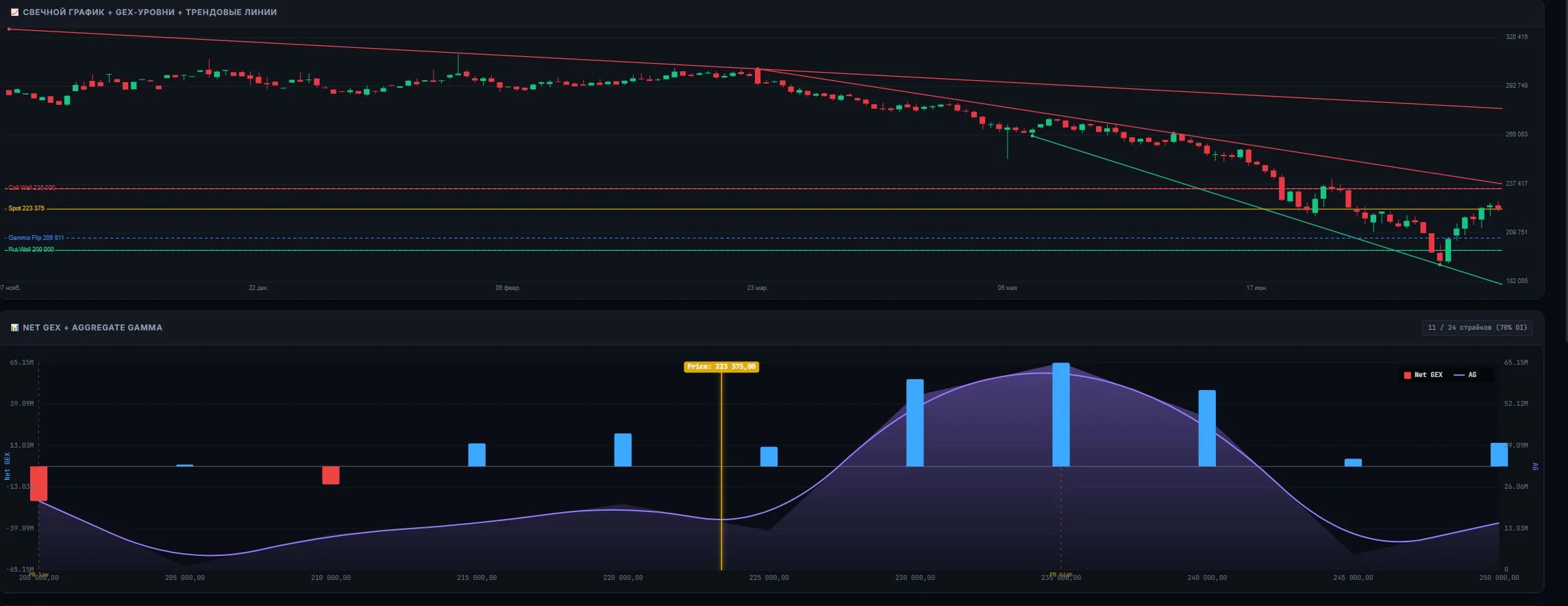Click the red negative bar at 210 000 strike
This screenshot has width=1568, height=606.
(x=331, y=475)
